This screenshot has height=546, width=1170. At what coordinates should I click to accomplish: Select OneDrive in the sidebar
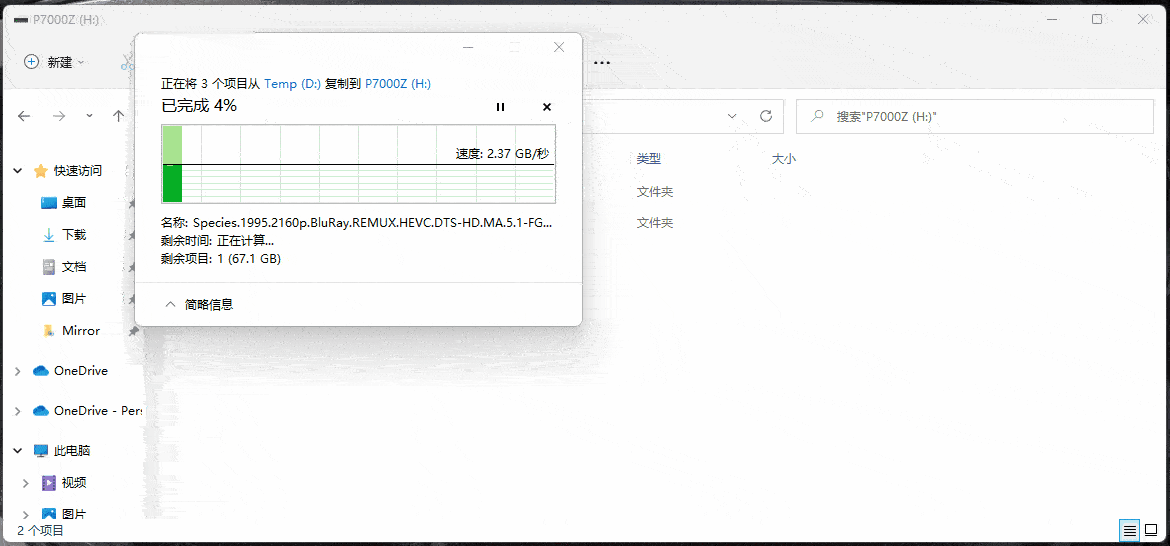81,371
